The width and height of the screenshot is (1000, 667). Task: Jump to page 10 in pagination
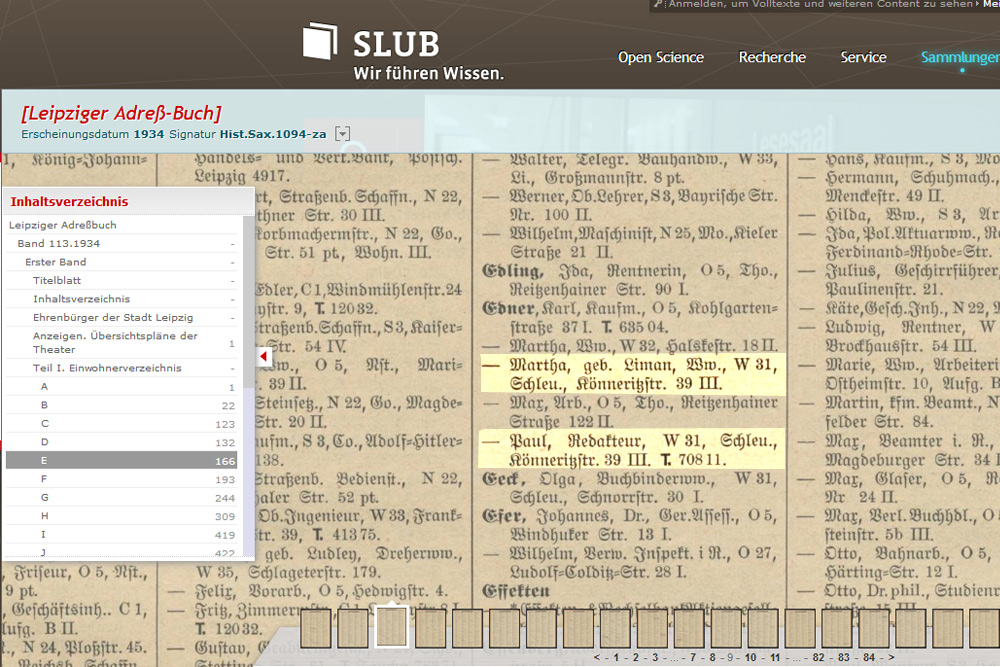coord(750,657)
